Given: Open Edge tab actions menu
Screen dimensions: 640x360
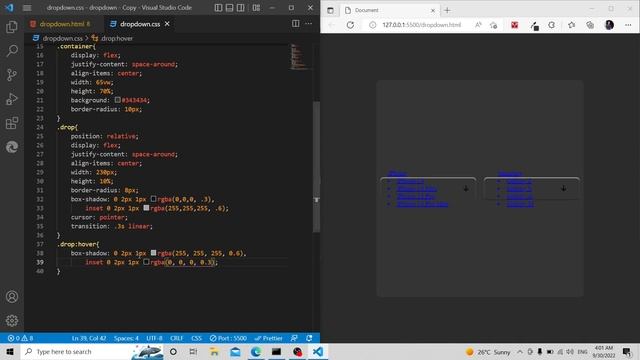Looking at the screenshot, I should coord(330,10).
